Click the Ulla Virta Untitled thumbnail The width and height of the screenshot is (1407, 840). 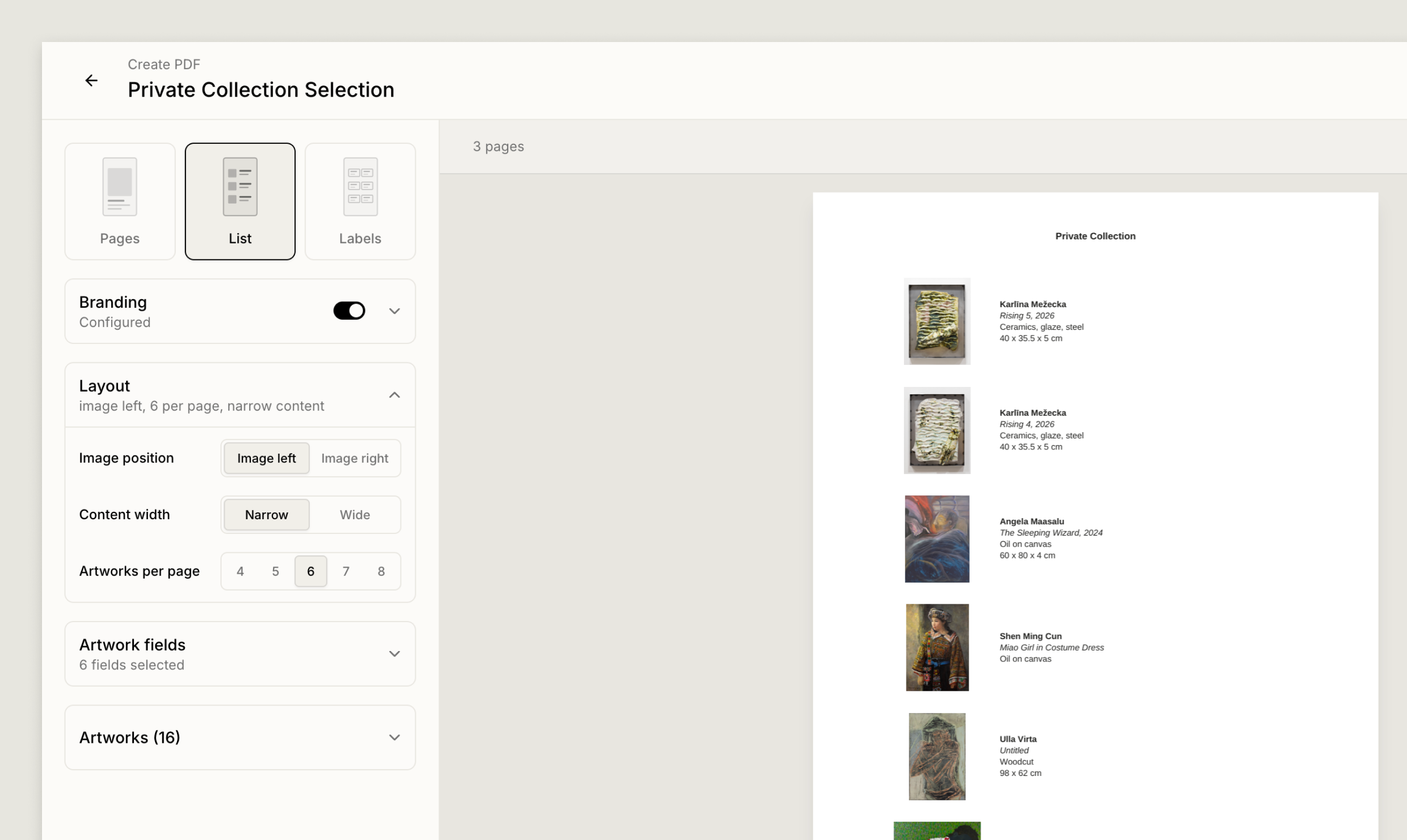(x=937, y=756)
